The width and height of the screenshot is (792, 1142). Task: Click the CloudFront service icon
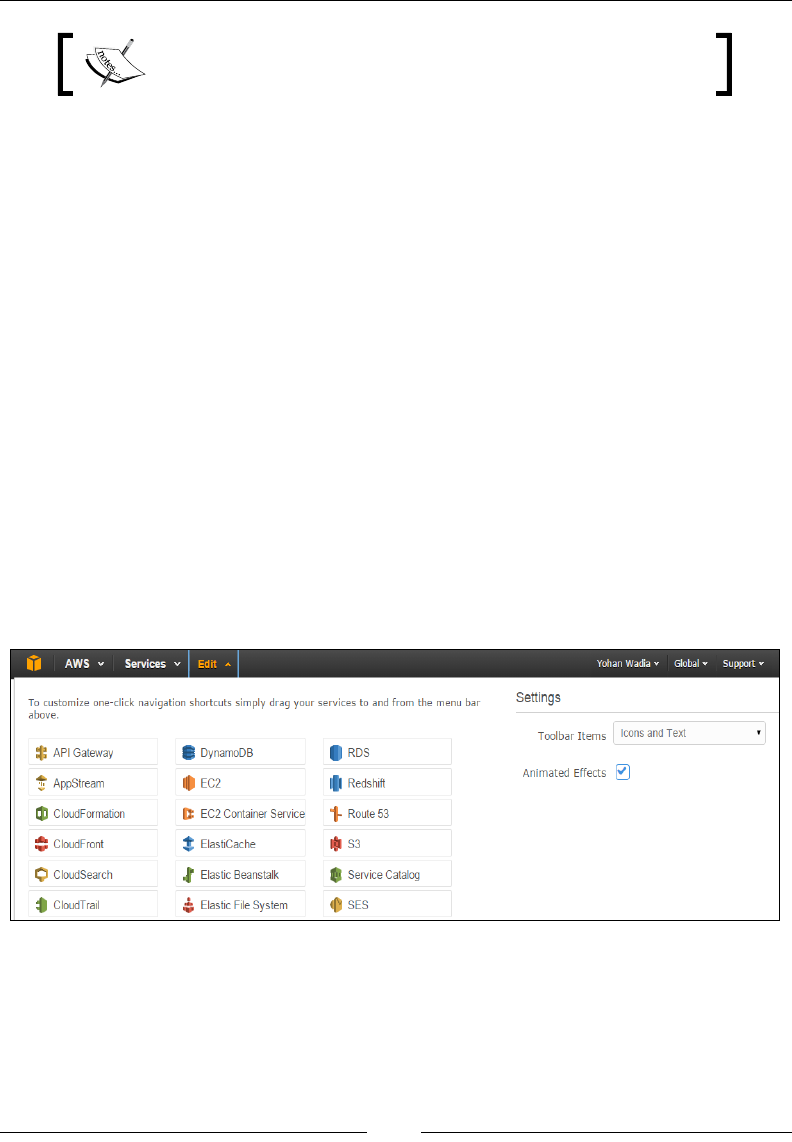[42, 844]
